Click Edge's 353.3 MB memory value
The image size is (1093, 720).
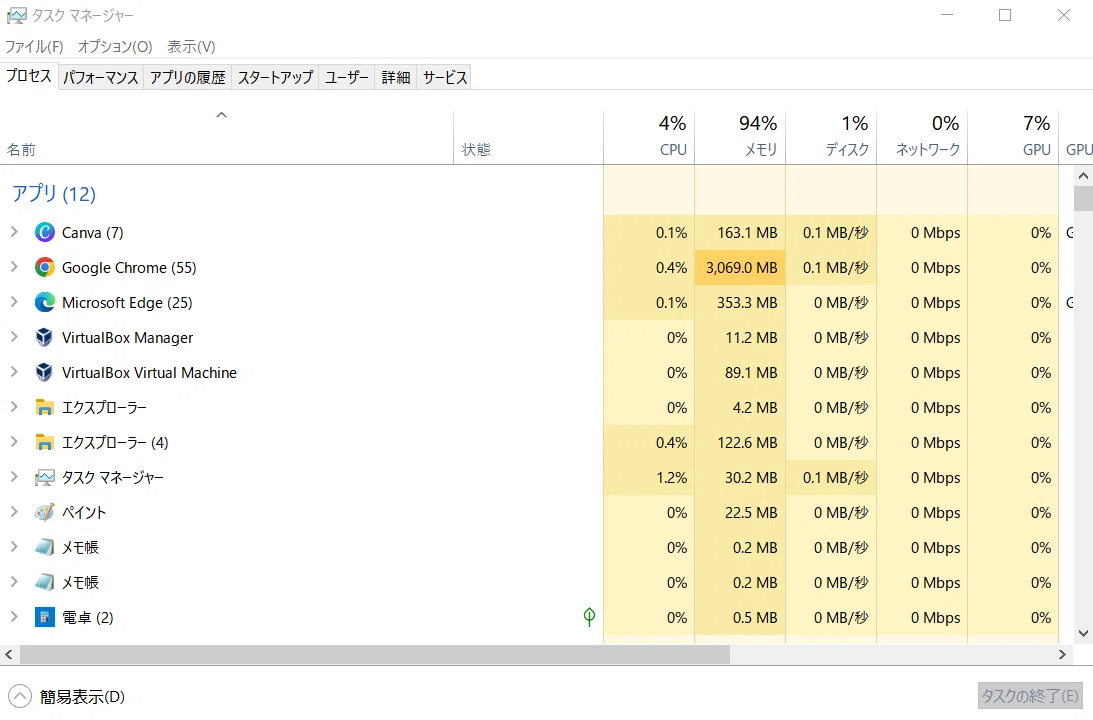click(747, 302)
